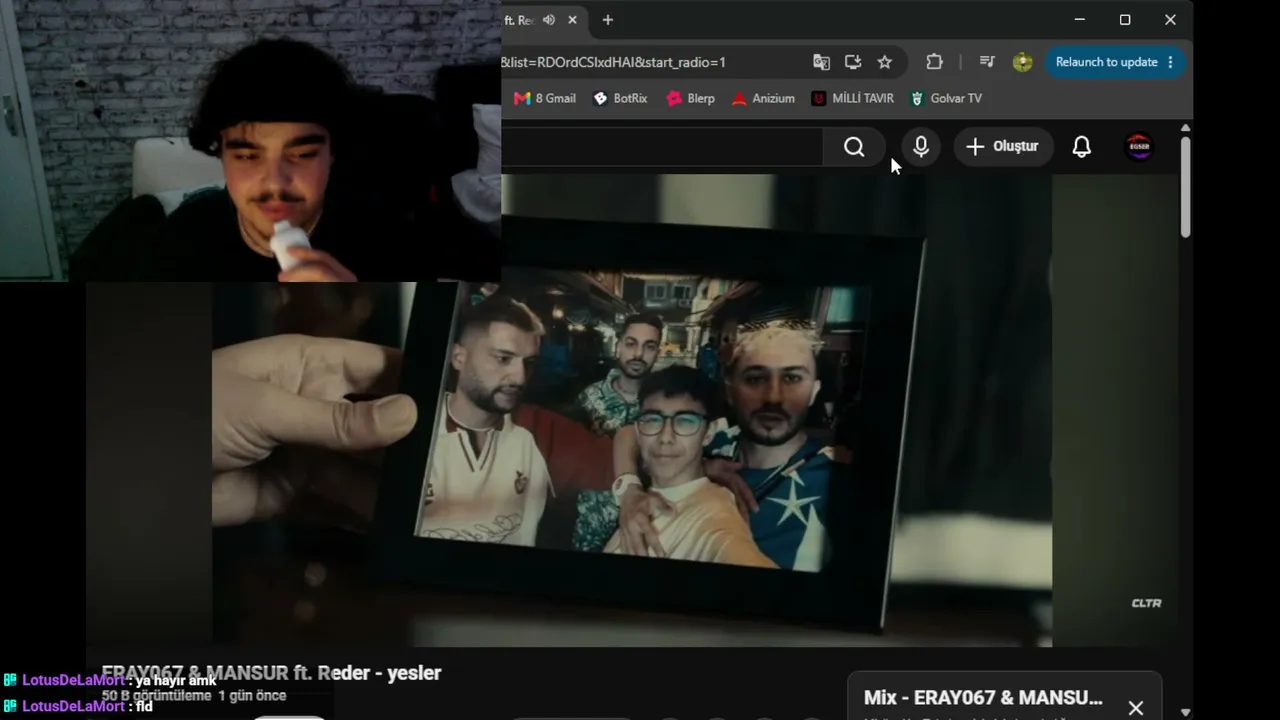Open the Blerp bookmark

(691, 98)
